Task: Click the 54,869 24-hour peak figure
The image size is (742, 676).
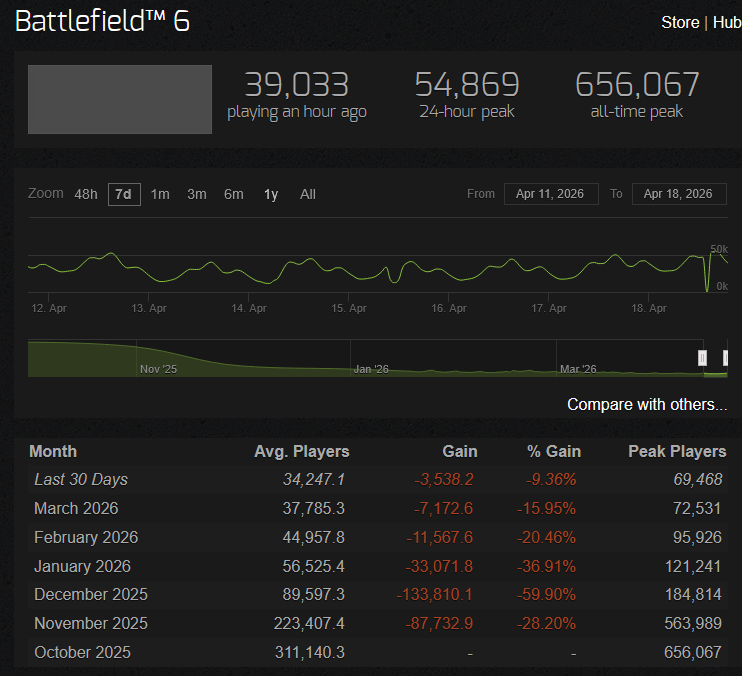Action: coord(467,85)
